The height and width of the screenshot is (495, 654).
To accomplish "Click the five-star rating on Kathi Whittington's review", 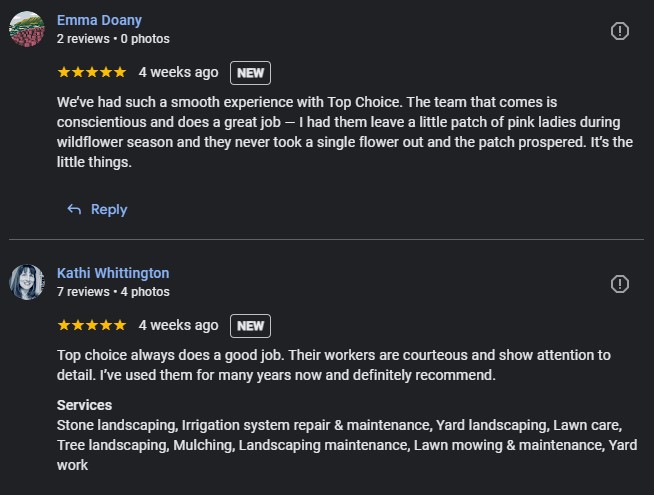I will (x=92, y=325).
